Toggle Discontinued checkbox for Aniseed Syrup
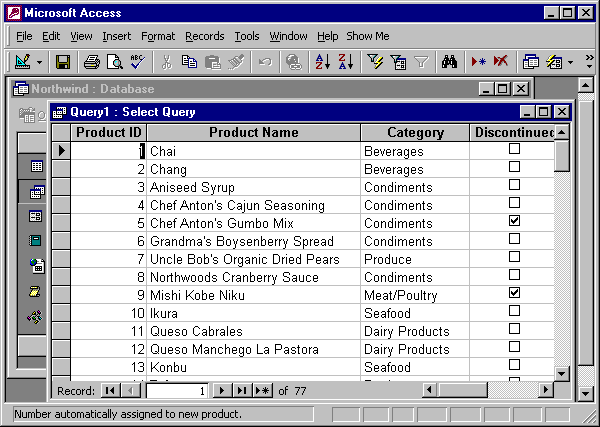 click(514, 184)
